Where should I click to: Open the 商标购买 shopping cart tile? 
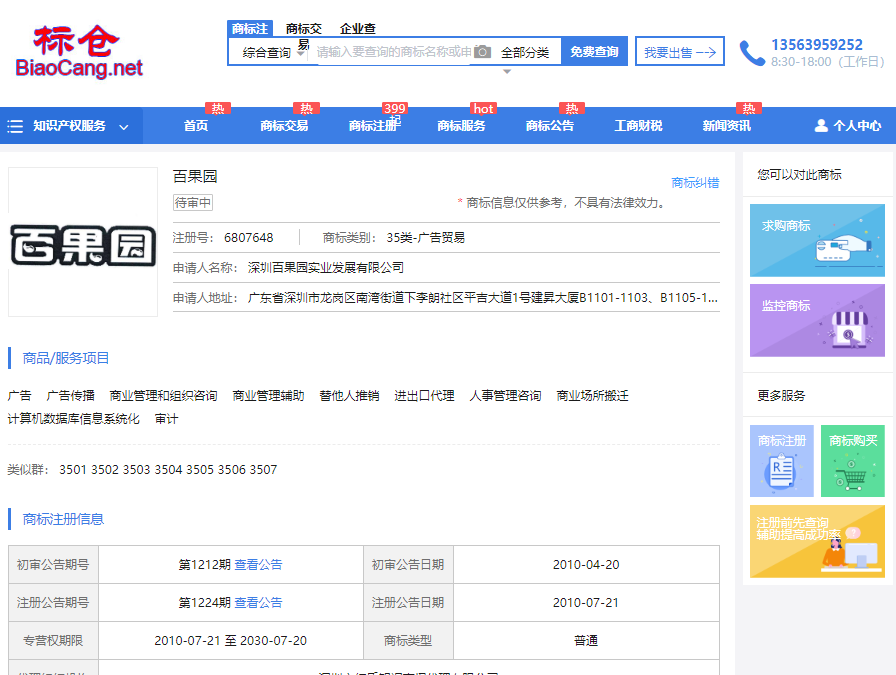[x=853, y=461]
